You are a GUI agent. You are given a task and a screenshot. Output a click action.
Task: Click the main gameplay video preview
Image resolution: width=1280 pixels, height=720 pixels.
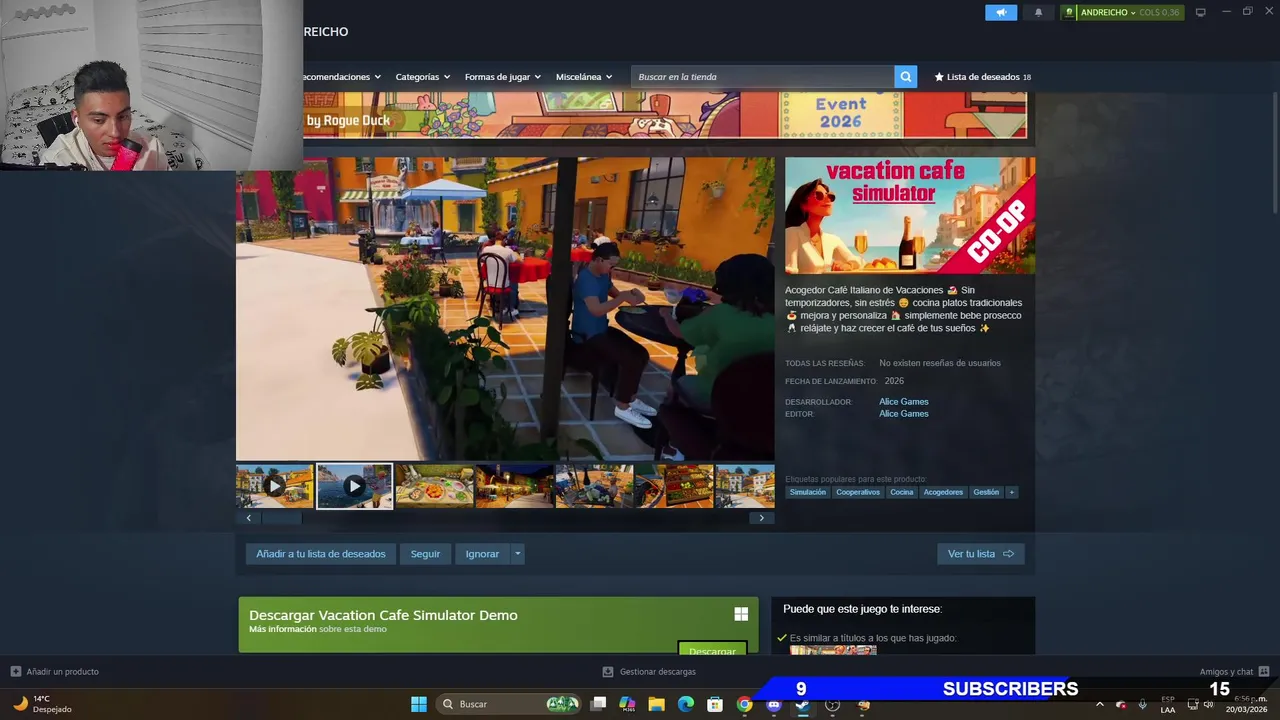(x=505, y=308)
